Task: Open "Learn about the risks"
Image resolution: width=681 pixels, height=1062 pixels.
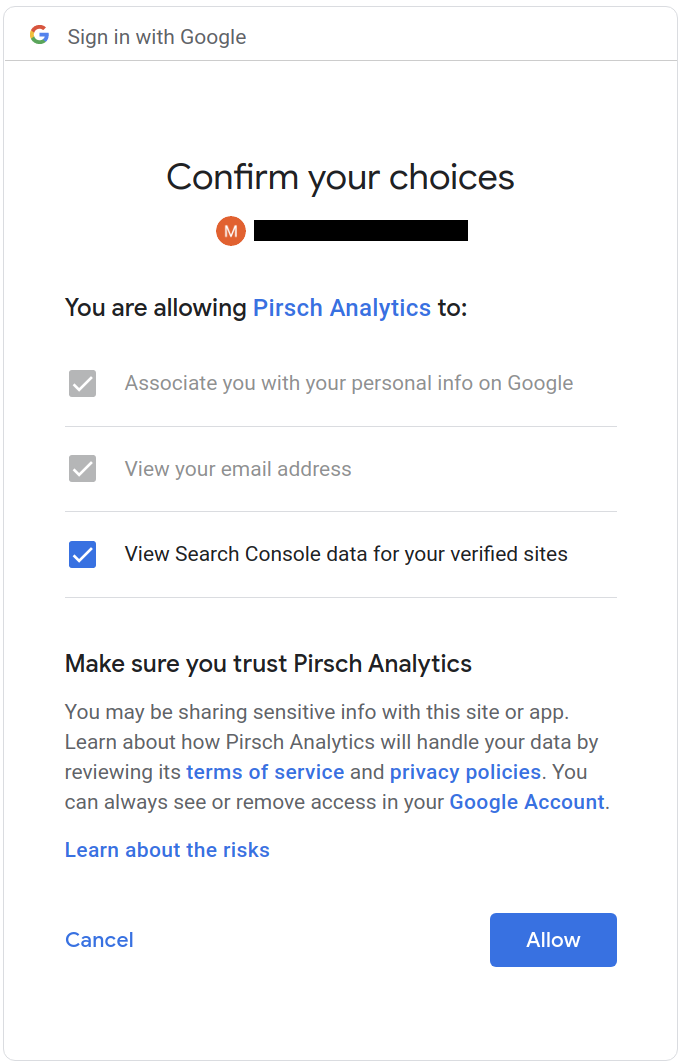Action: (167, 850)
